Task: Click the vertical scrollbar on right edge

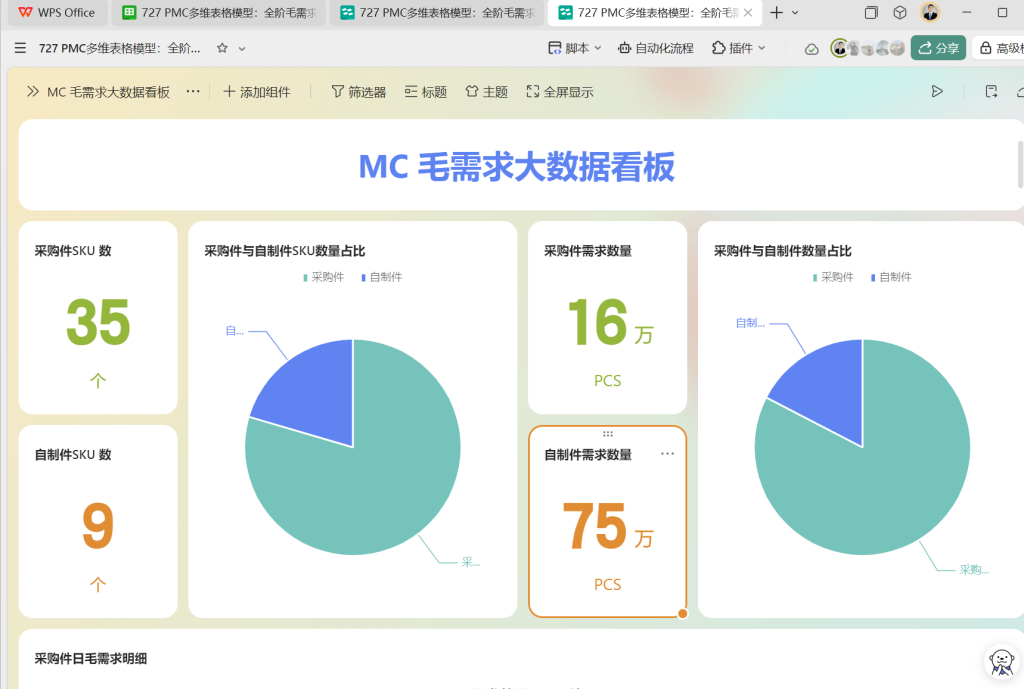Action: pyautogui.click(x=1020, y=164)
